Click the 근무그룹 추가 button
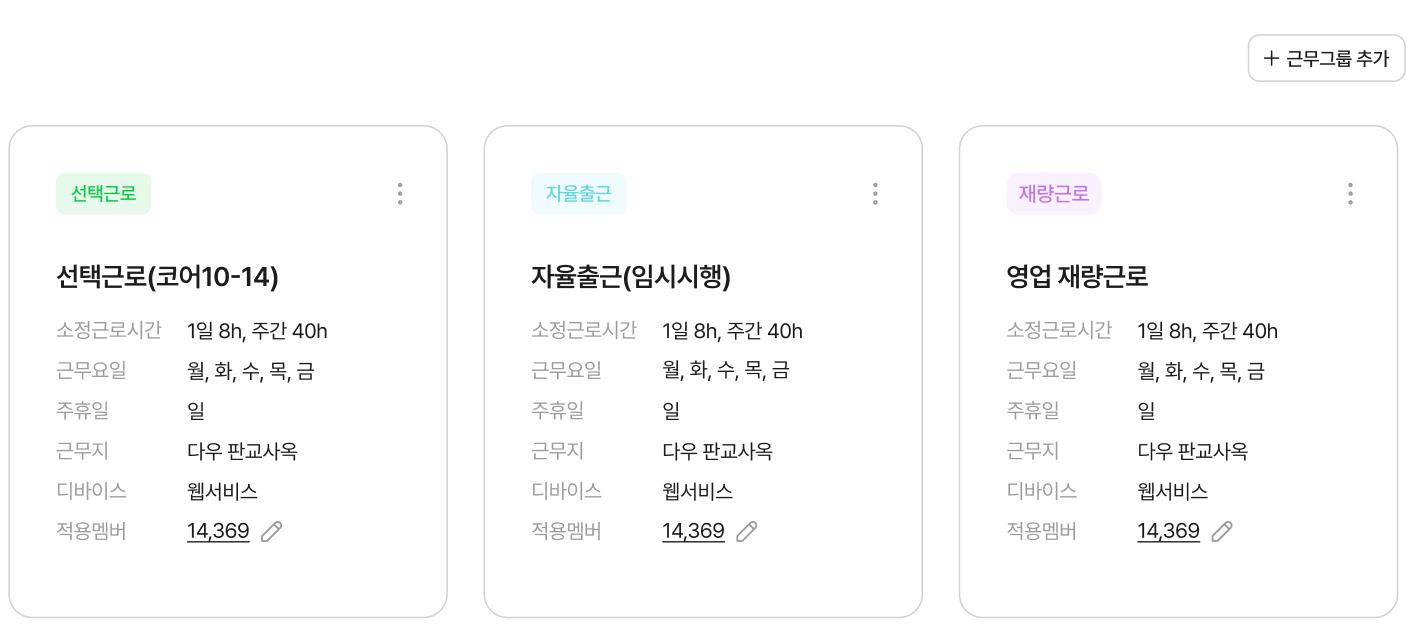 pos(1326,58)
